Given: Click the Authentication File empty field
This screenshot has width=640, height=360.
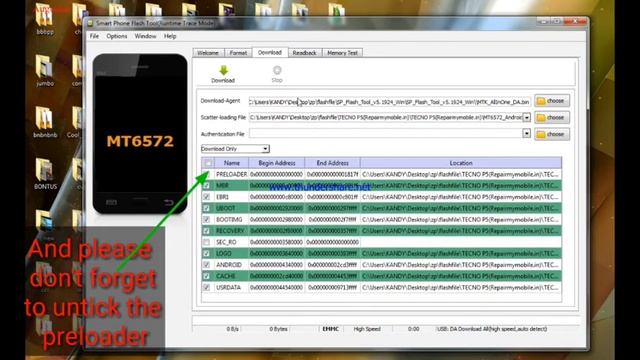Looking at the screenshot, I should point(386,133).
